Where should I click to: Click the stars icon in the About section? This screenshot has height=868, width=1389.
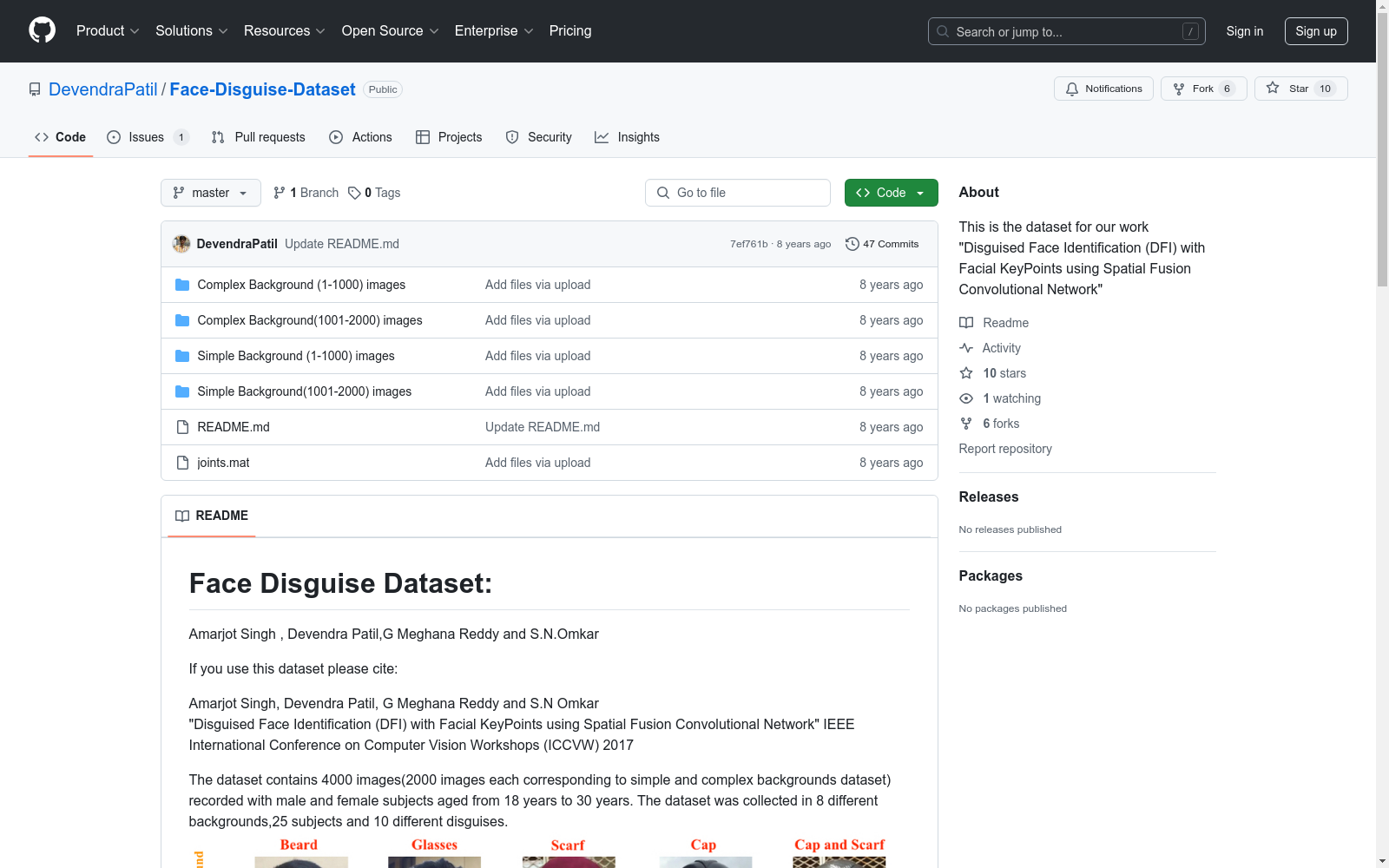(x=966, y=373)
